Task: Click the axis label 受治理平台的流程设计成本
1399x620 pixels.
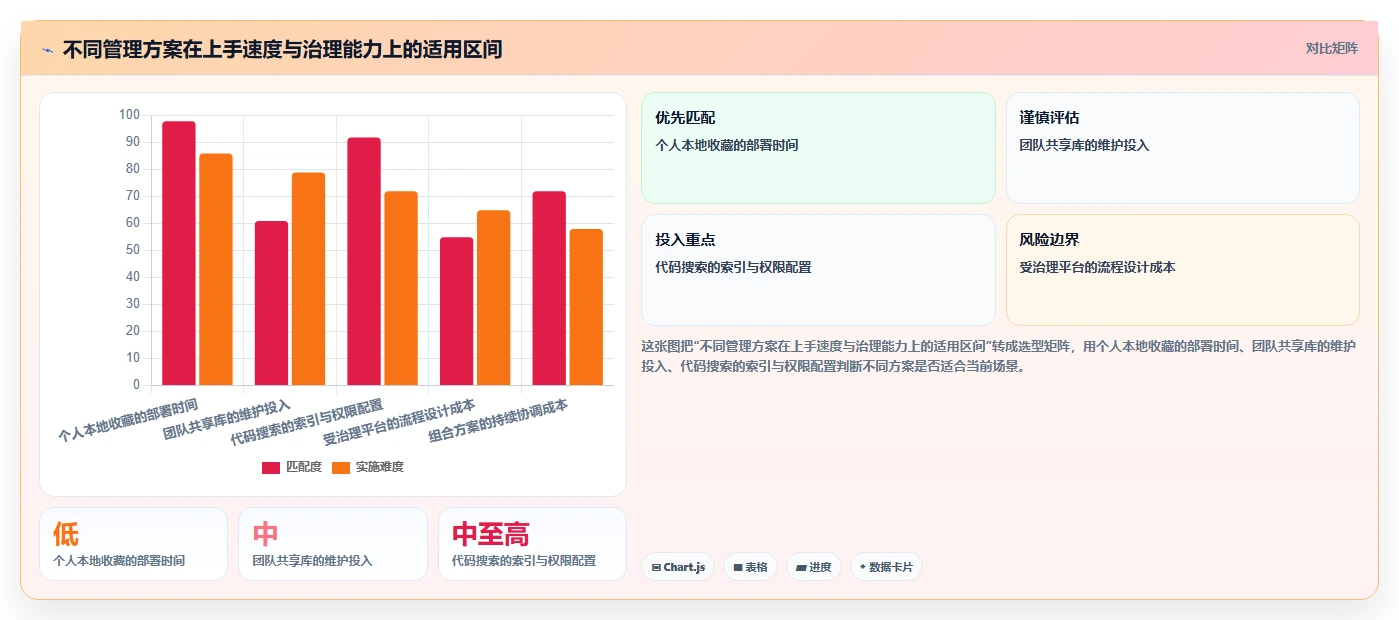Action: tap(399, 422)
